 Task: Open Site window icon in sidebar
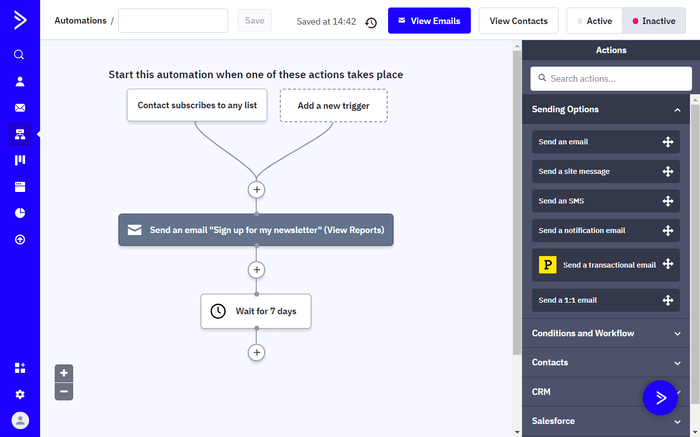click(20, 187)
